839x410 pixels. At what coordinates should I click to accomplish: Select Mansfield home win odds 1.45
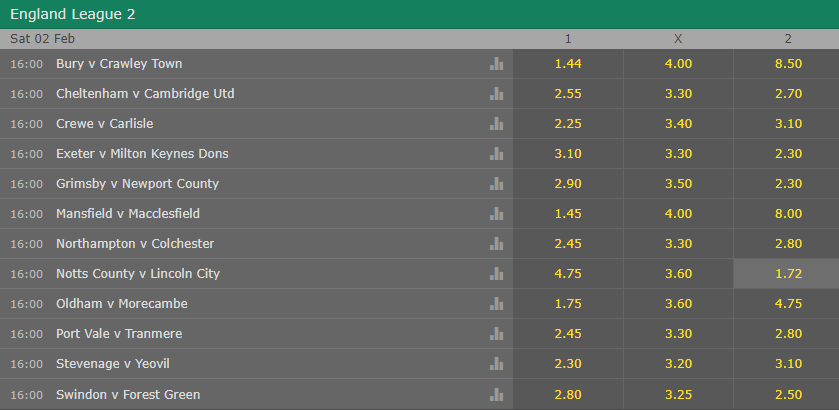click(568, 214)
